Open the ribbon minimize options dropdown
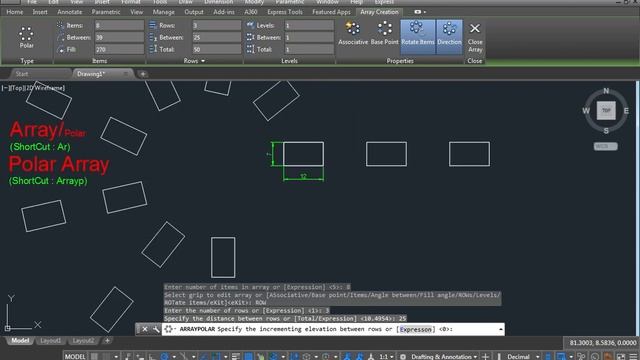 (x=424, y=12)
